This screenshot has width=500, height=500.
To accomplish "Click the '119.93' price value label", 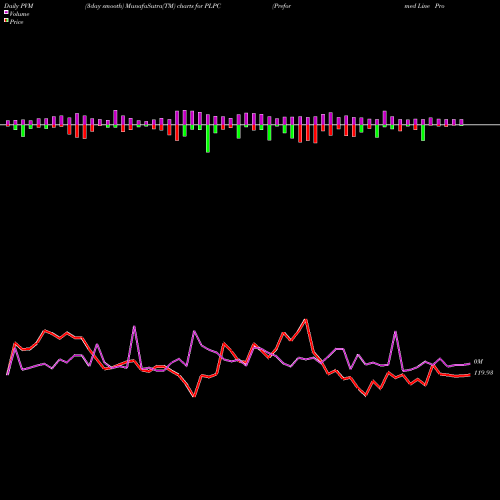I will pyautogui.click(x=483, y=373).
